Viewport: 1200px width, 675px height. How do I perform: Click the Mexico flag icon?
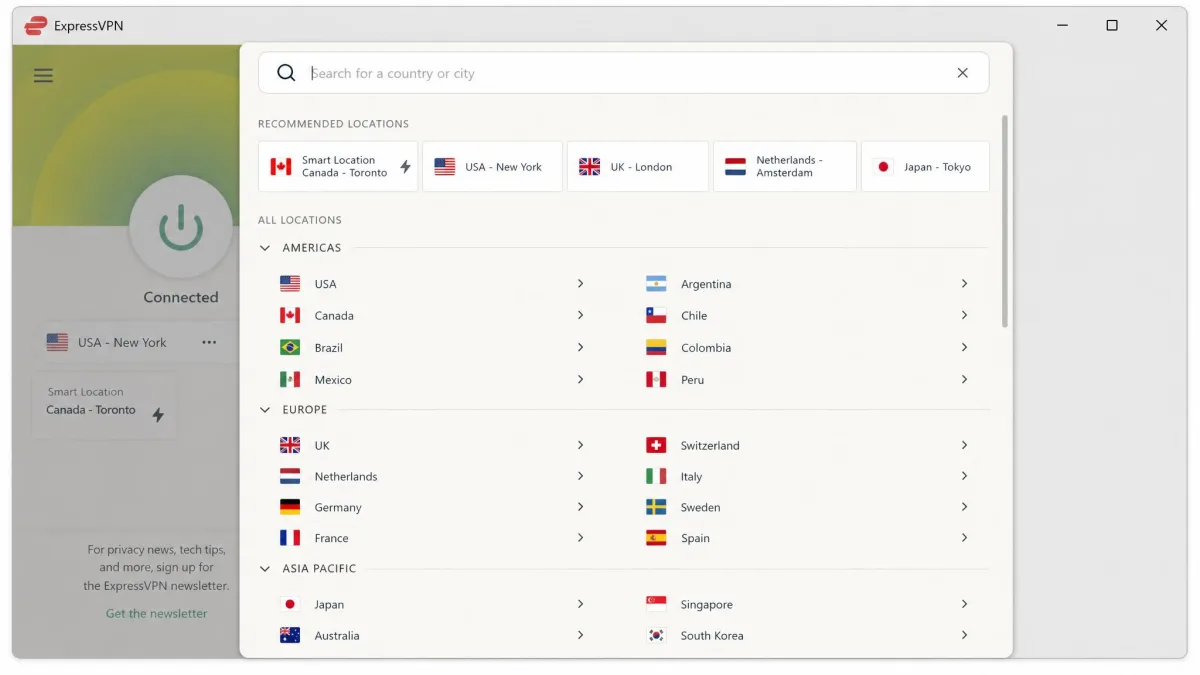coord(290,379)
